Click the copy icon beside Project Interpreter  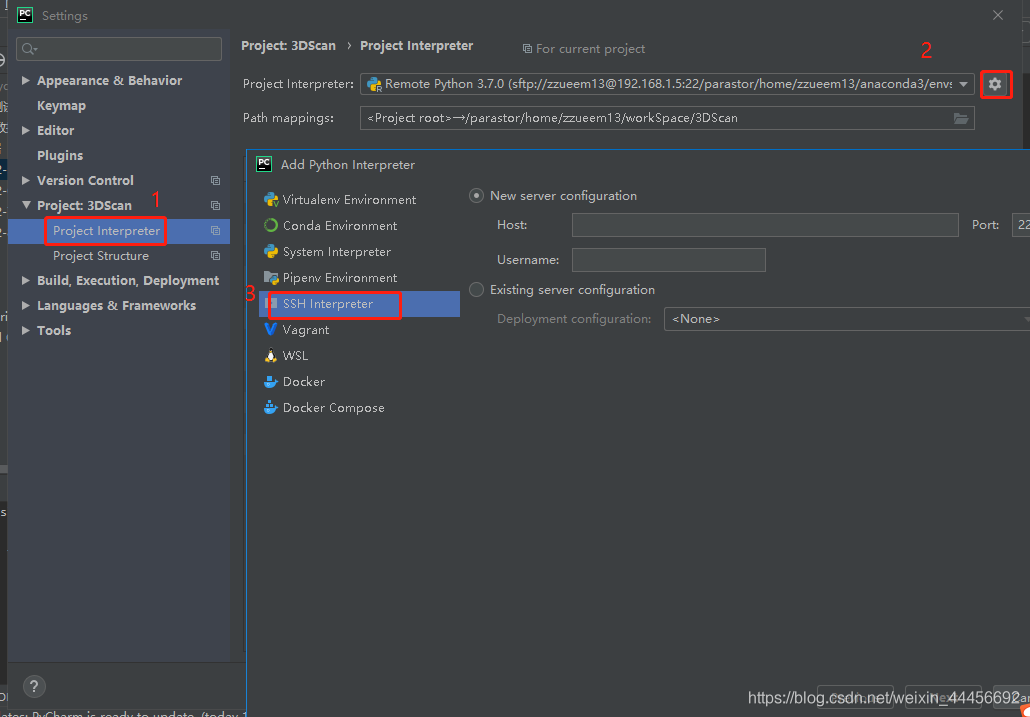point(215,230)
